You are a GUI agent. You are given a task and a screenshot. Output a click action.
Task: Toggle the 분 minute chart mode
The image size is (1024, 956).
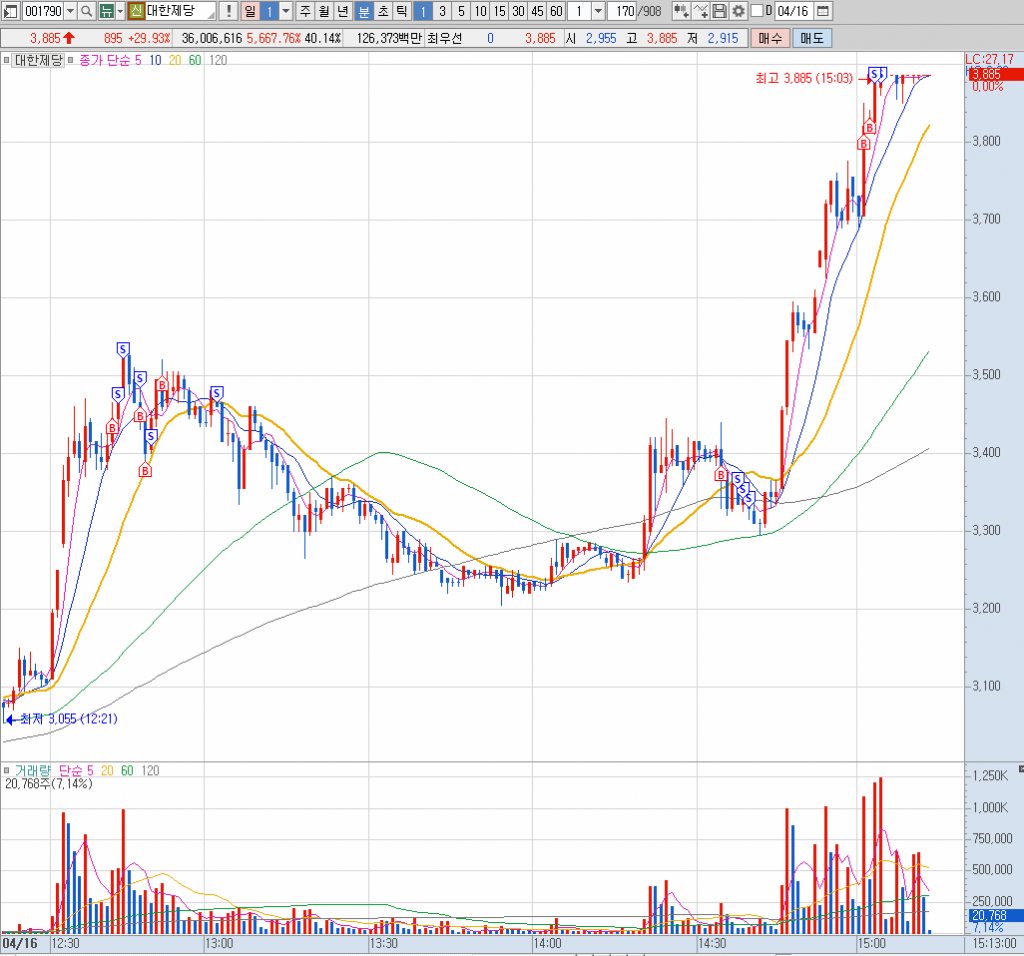coord(364,11)
